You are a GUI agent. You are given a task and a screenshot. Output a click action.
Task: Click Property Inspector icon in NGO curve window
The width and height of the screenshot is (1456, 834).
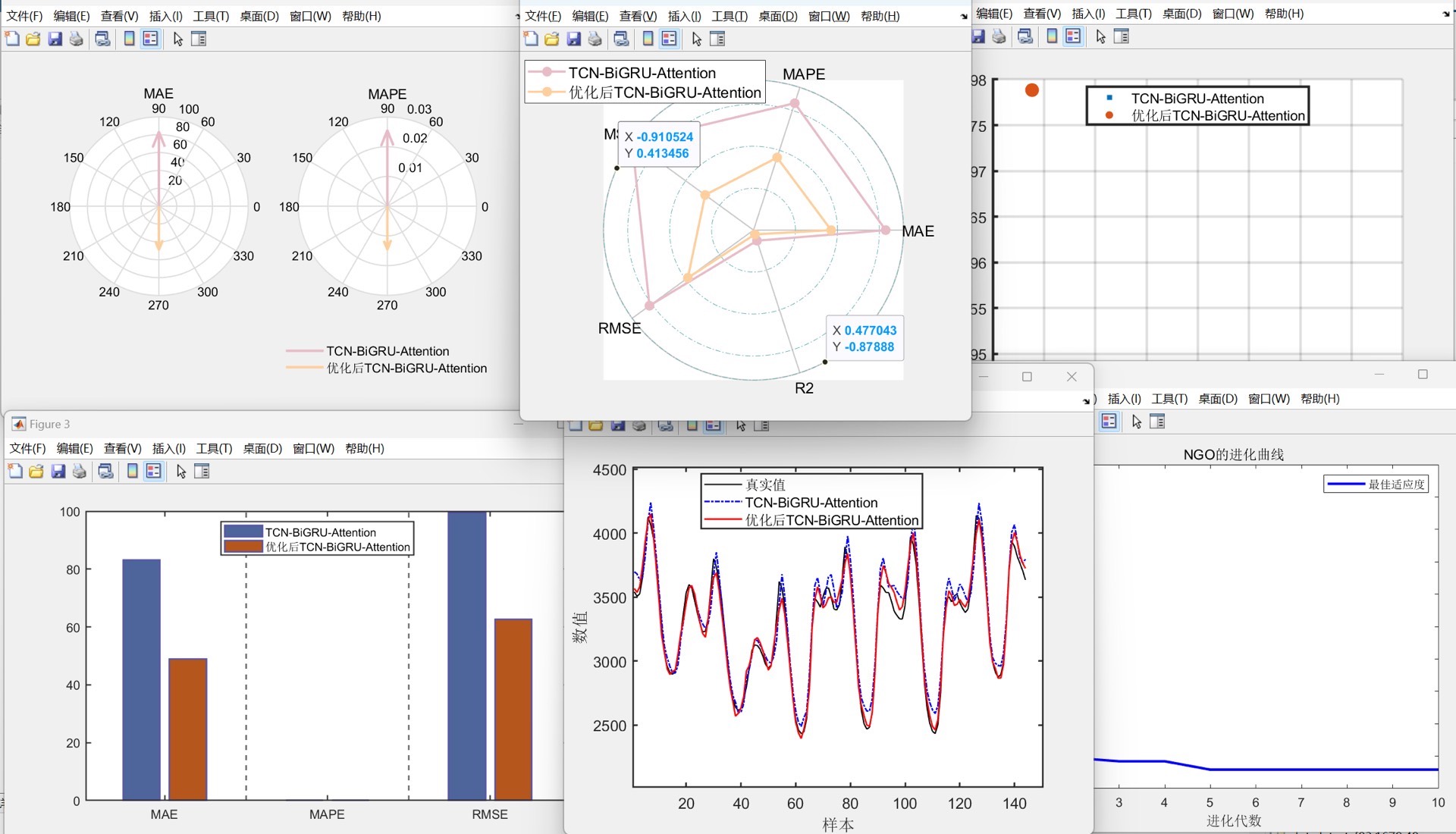click(x=1157, y=422)
